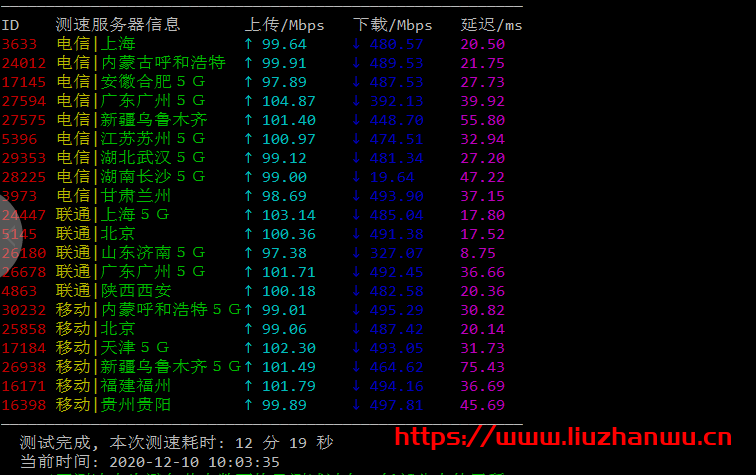The width and height of the screenshot is (756, 475).
Task: Click the download arrow before 327.07
Action: [357, 253]
